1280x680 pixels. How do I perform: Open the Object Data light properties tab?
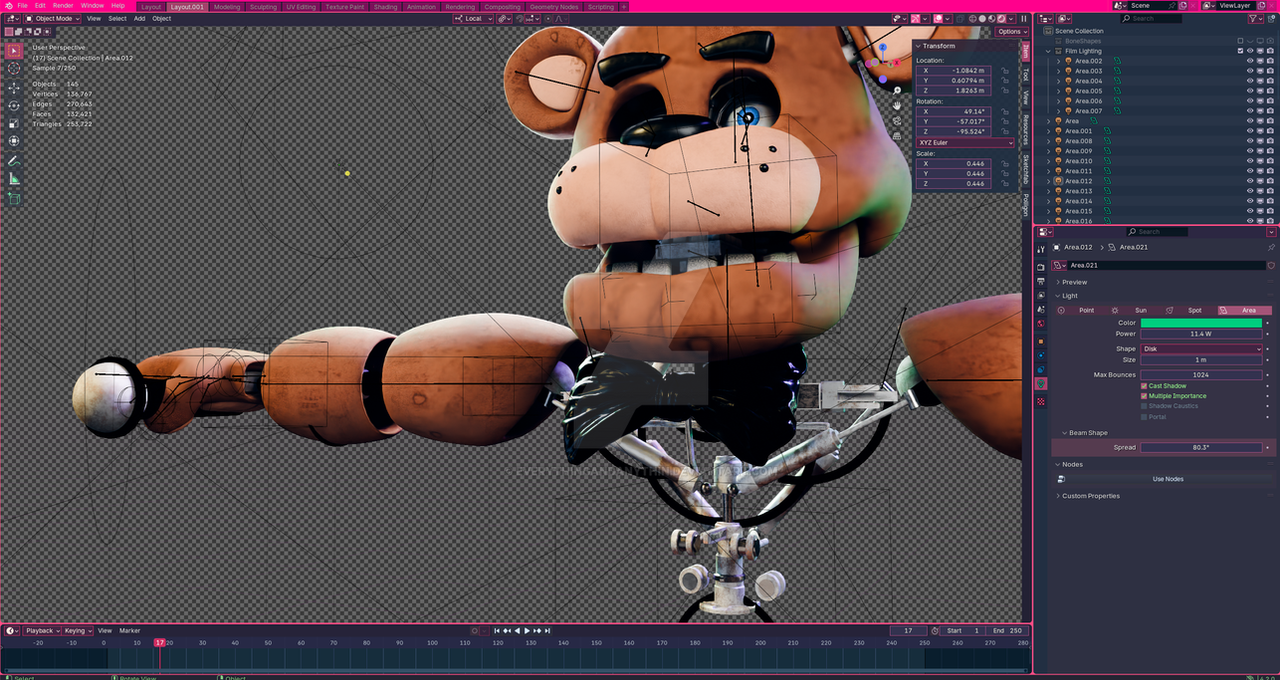click(1041, 383)
